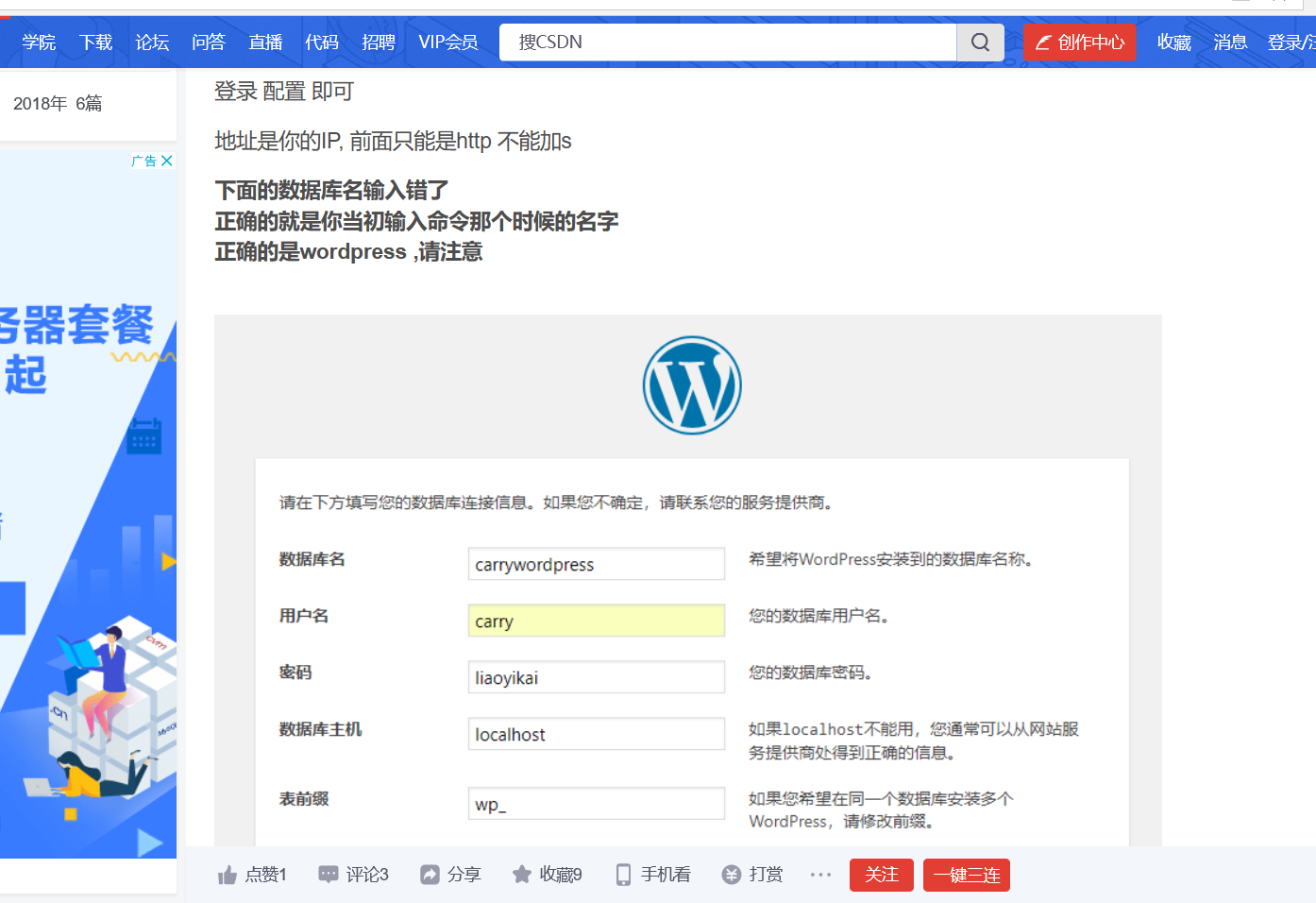Click the 点赞1 like label

pos(266,875)
